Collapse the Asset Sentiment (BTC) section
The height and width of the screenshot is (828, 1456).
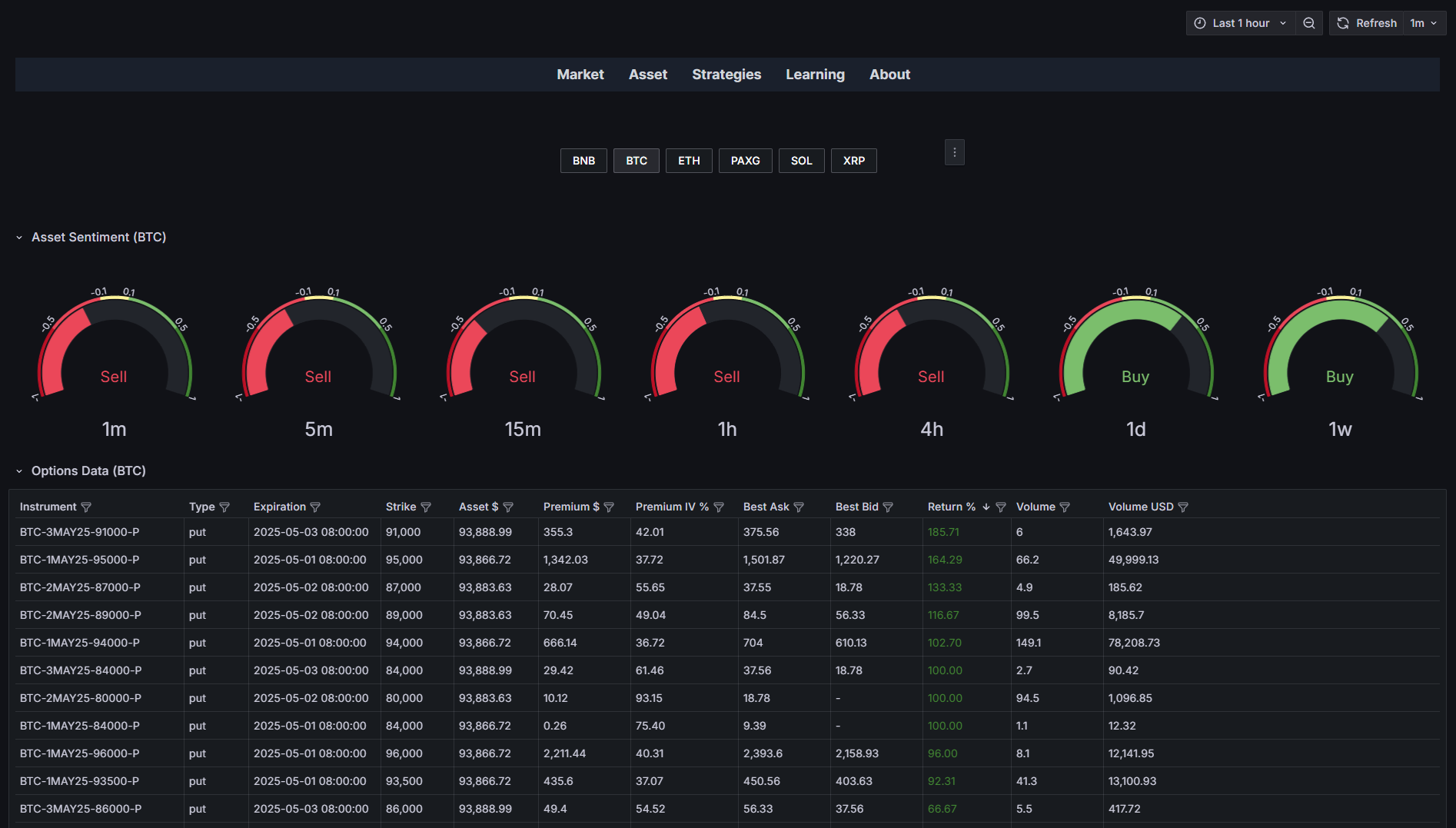[19, 238]
